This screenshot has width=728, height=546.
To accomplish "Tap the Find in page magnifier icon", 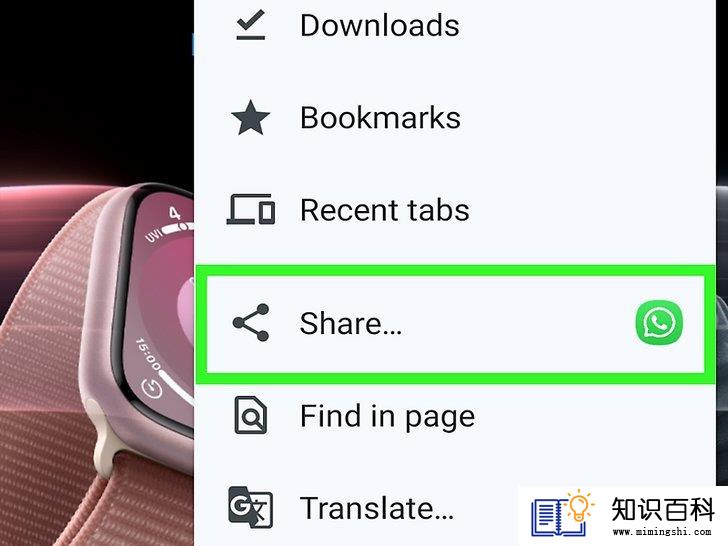I will click(250, 415).
